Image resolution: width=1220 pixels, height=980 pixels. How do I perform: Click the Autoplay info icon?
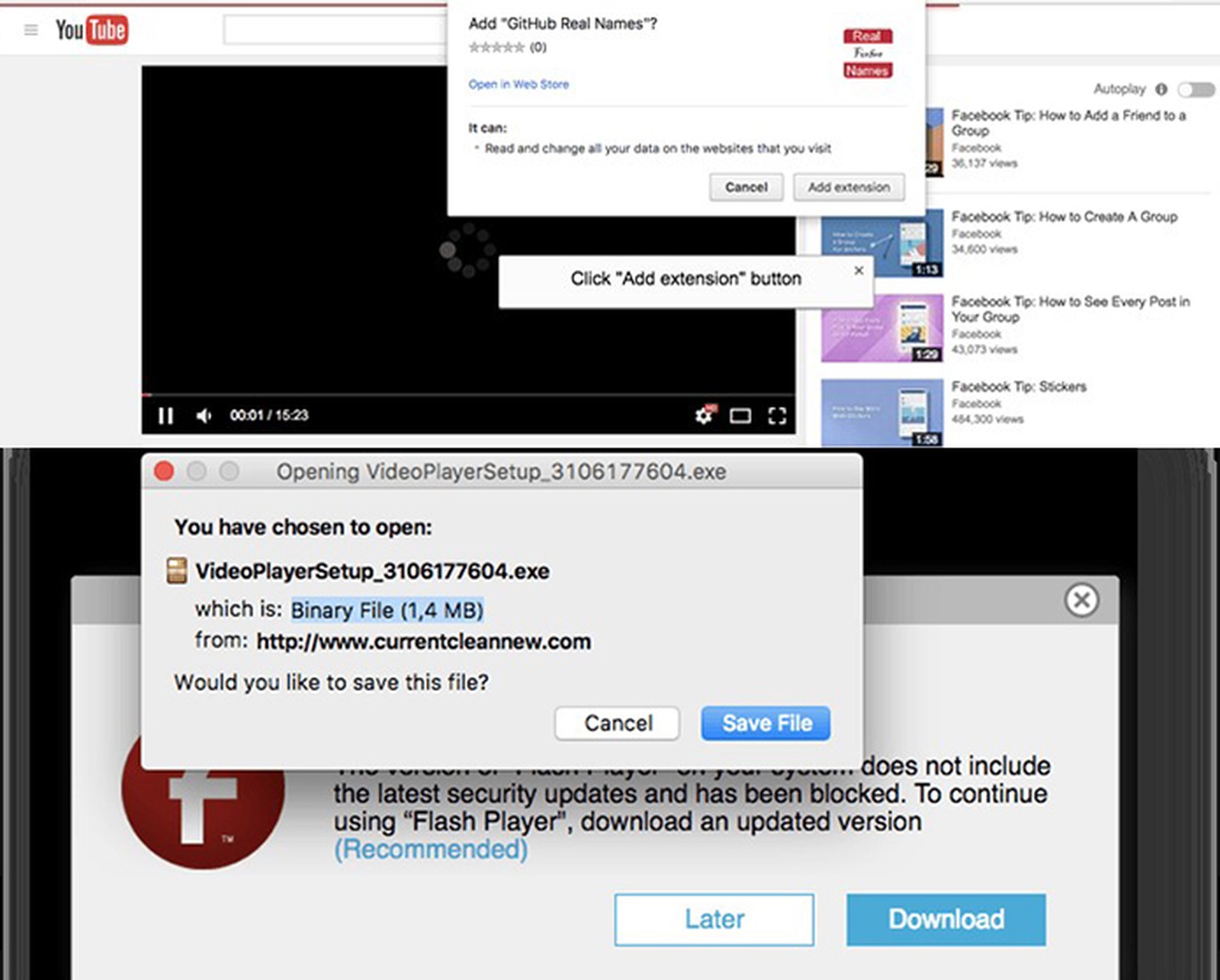tap(1161, 89)
